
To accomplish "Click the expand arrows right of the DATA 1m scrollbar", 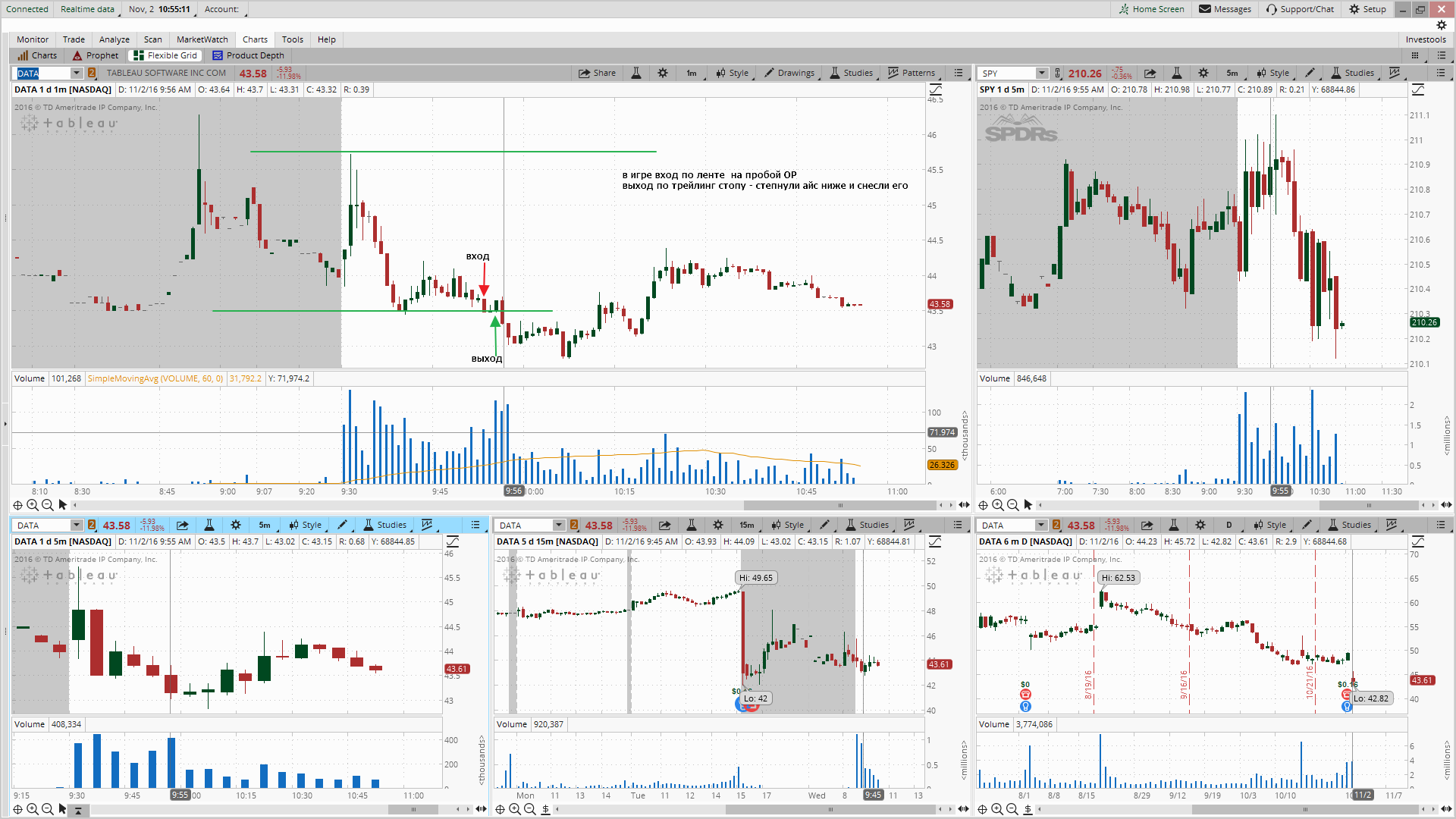I will tap(964, 505).
